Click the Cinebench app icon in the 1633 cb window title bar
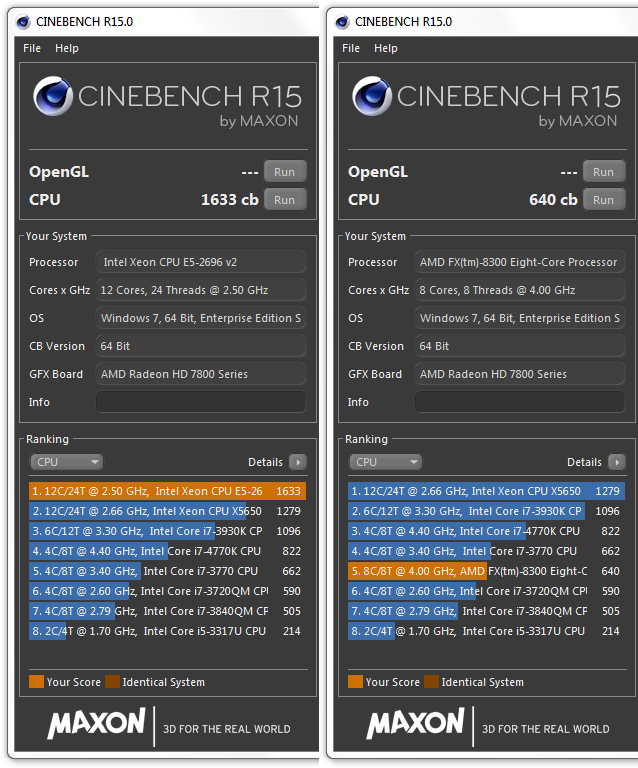Screen dimensions: 638x768 [22, 21]
